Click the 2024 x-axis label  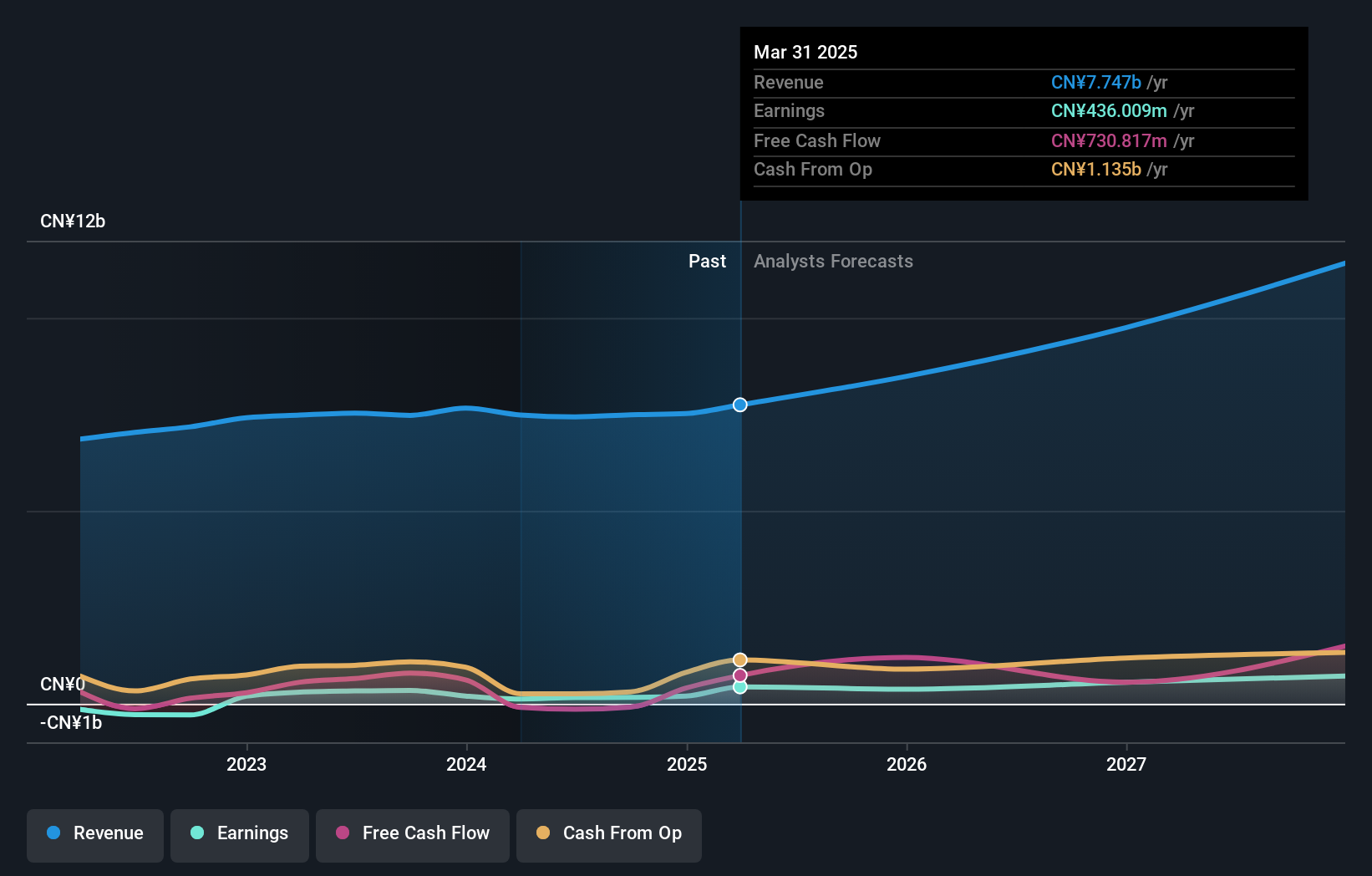pyautogui.click(x=466, y=765)
